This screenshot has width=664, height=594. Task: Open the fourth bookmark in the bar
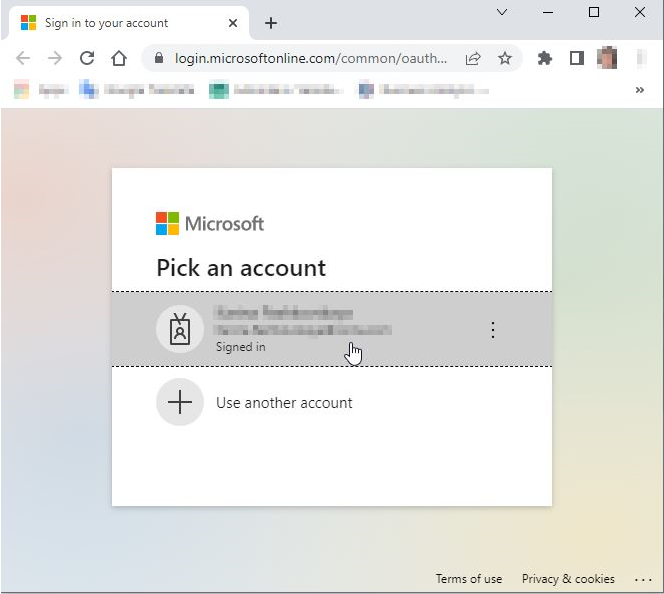423,90
